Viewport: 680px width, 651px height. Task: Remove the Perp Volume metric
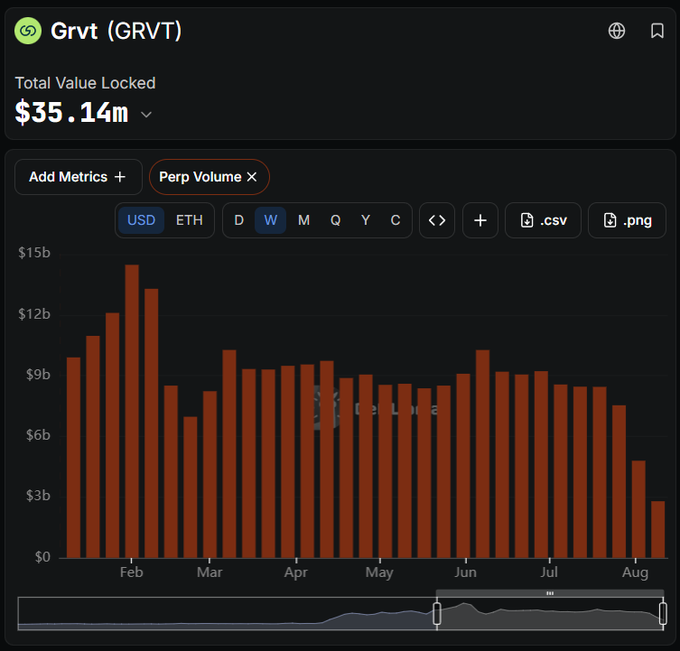(252, 177)
